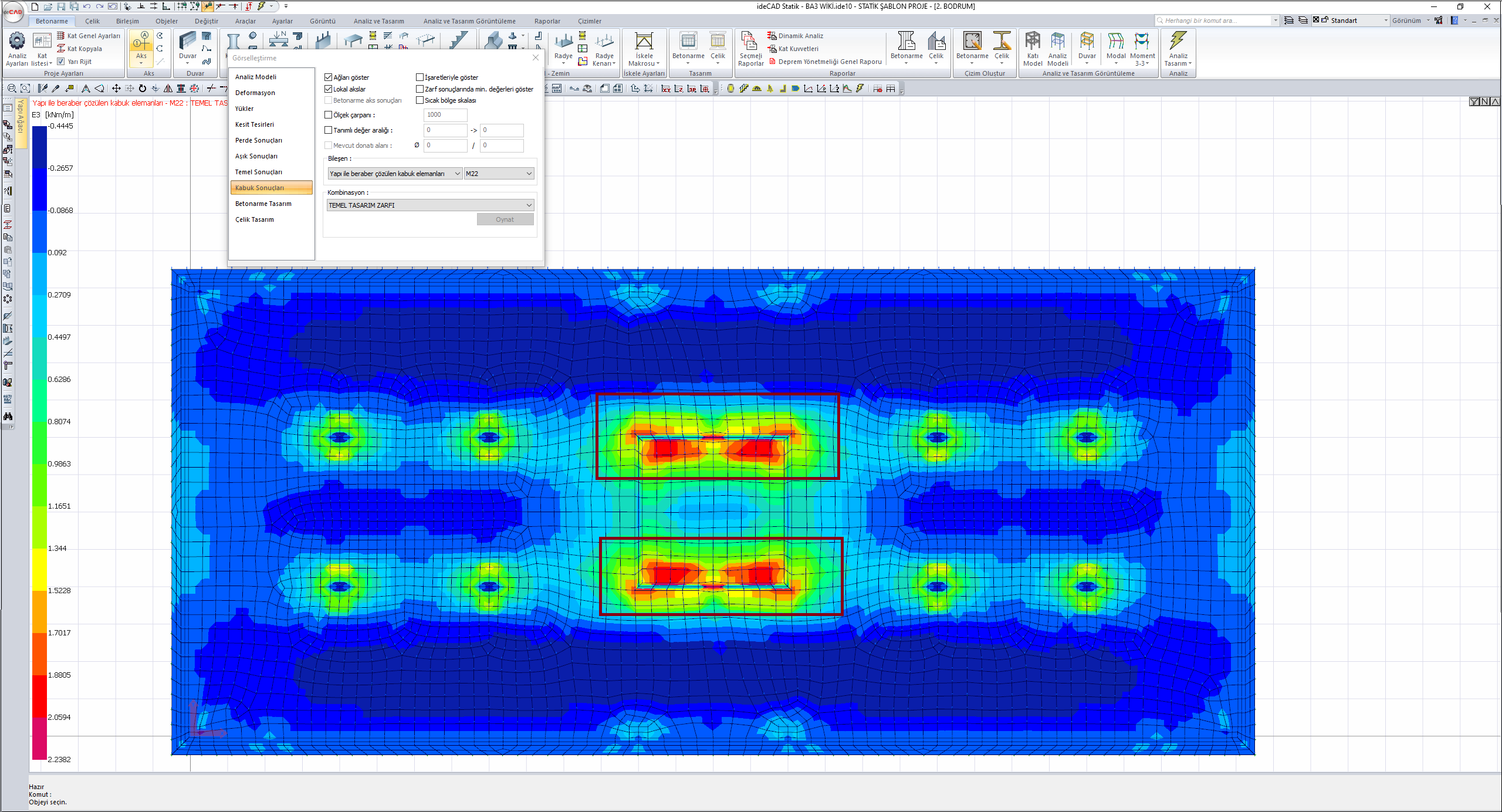Select Temel Sonuçları in the list

coord(259,172)
